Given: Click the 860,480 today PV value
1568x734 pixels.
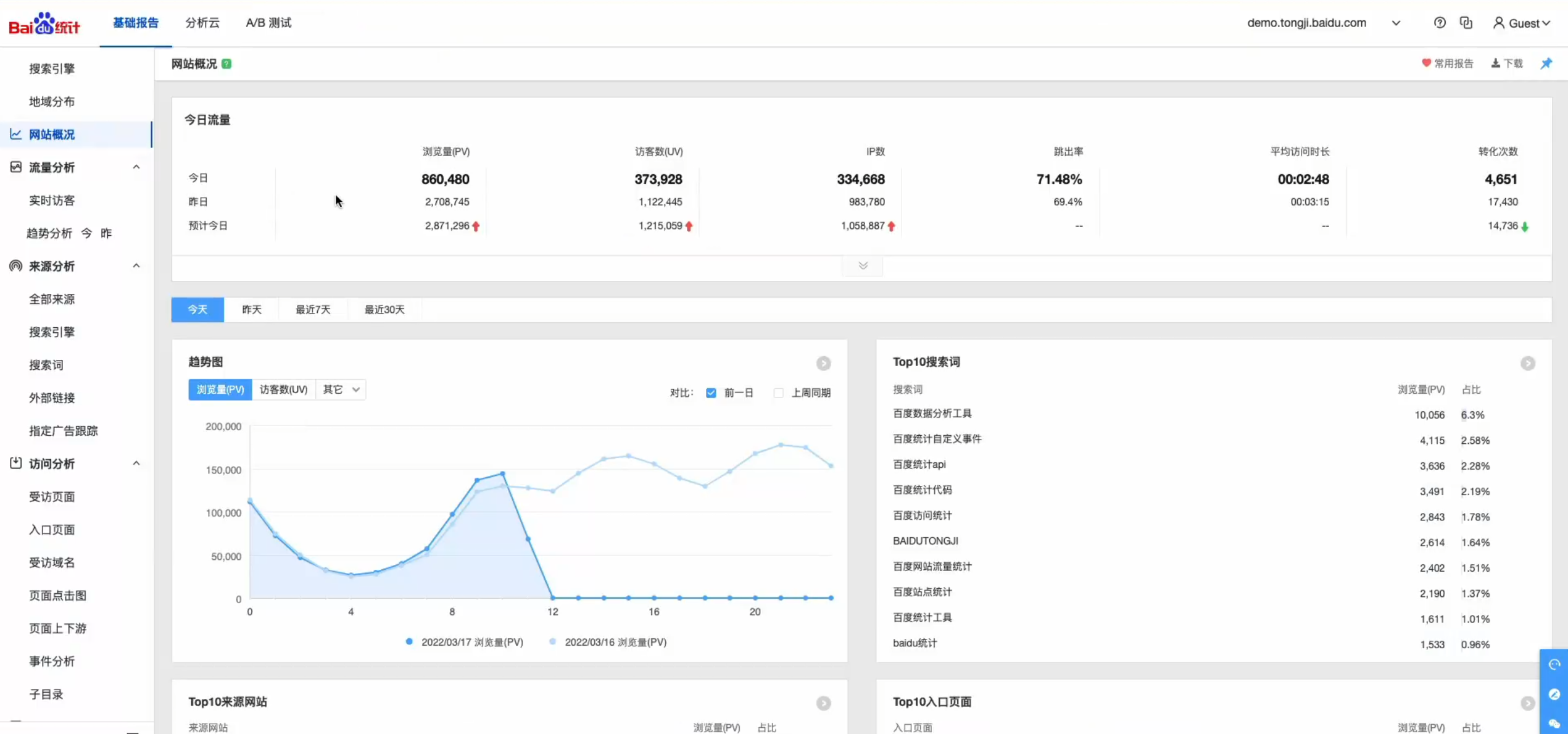Looking at the screenshot, I should [446, 179].
